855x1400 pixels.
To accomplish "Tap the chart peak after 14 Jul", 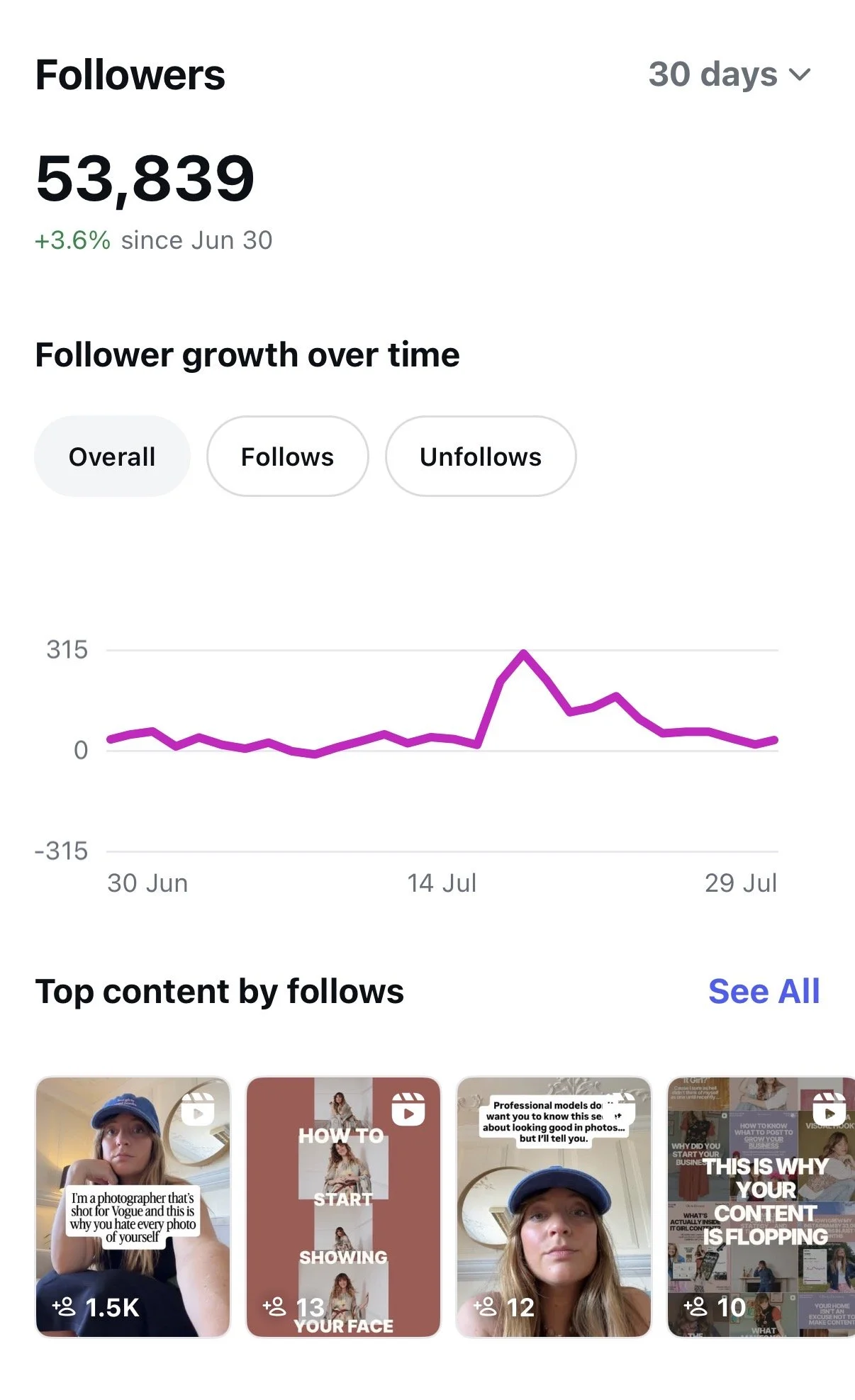I will pos(523,653).
